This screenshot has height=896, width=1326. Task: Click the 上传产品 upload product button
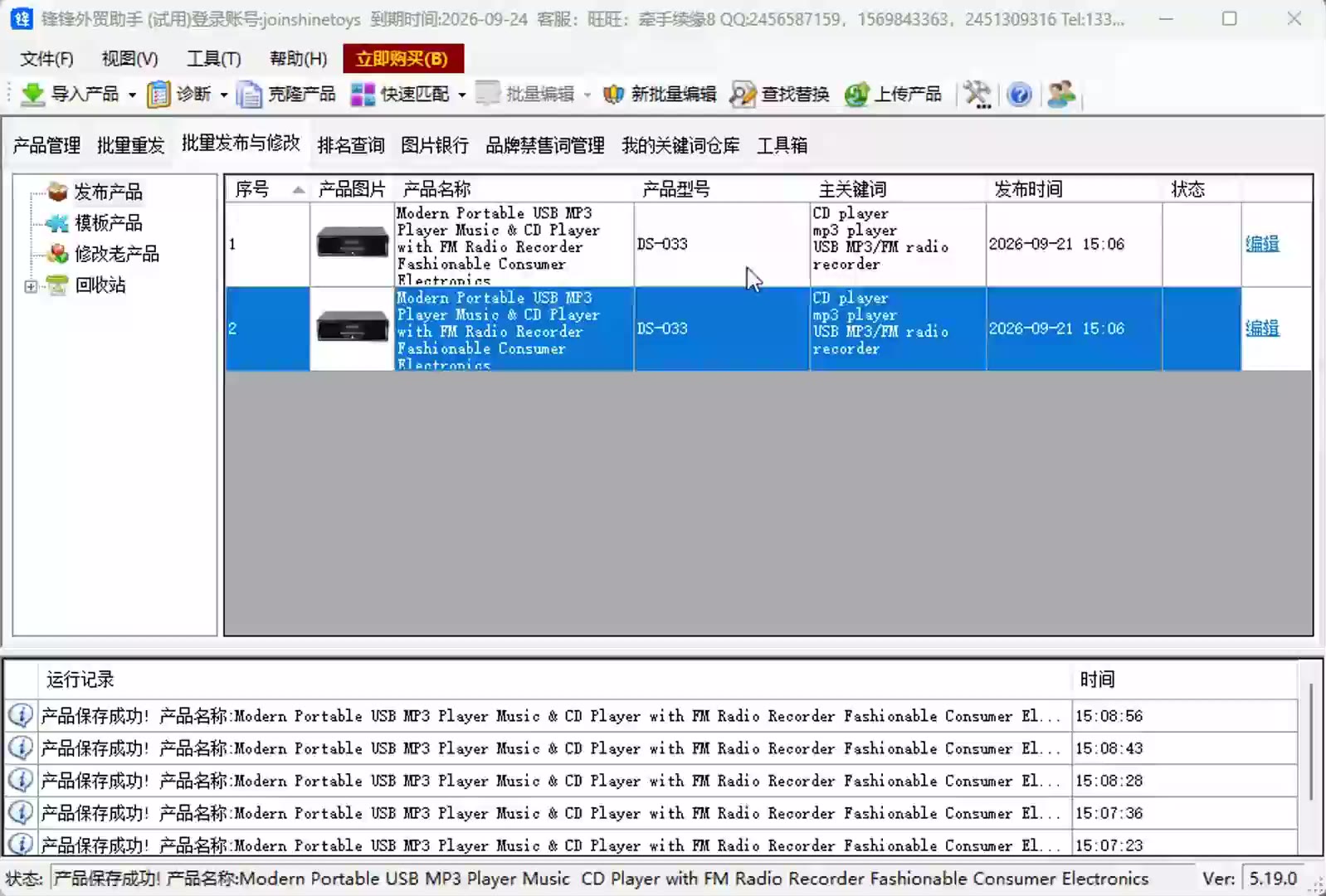893,94
